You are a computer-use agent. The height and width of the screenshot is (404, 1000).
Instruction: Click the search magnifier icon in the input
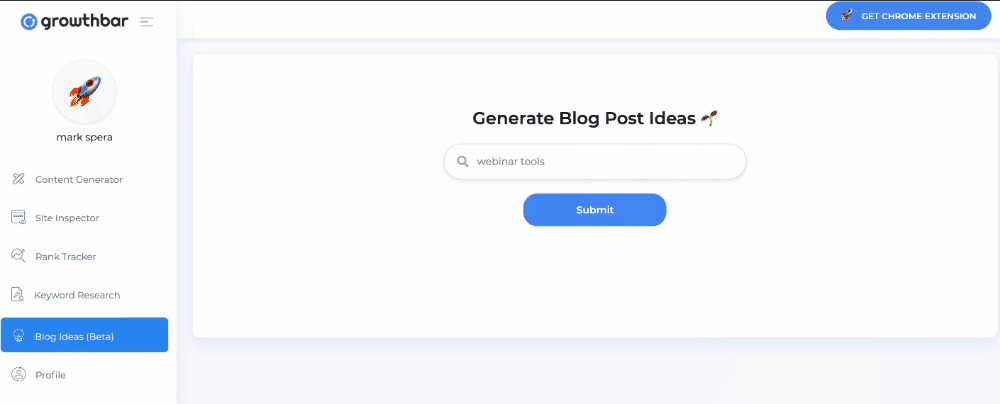coord(463,161)
